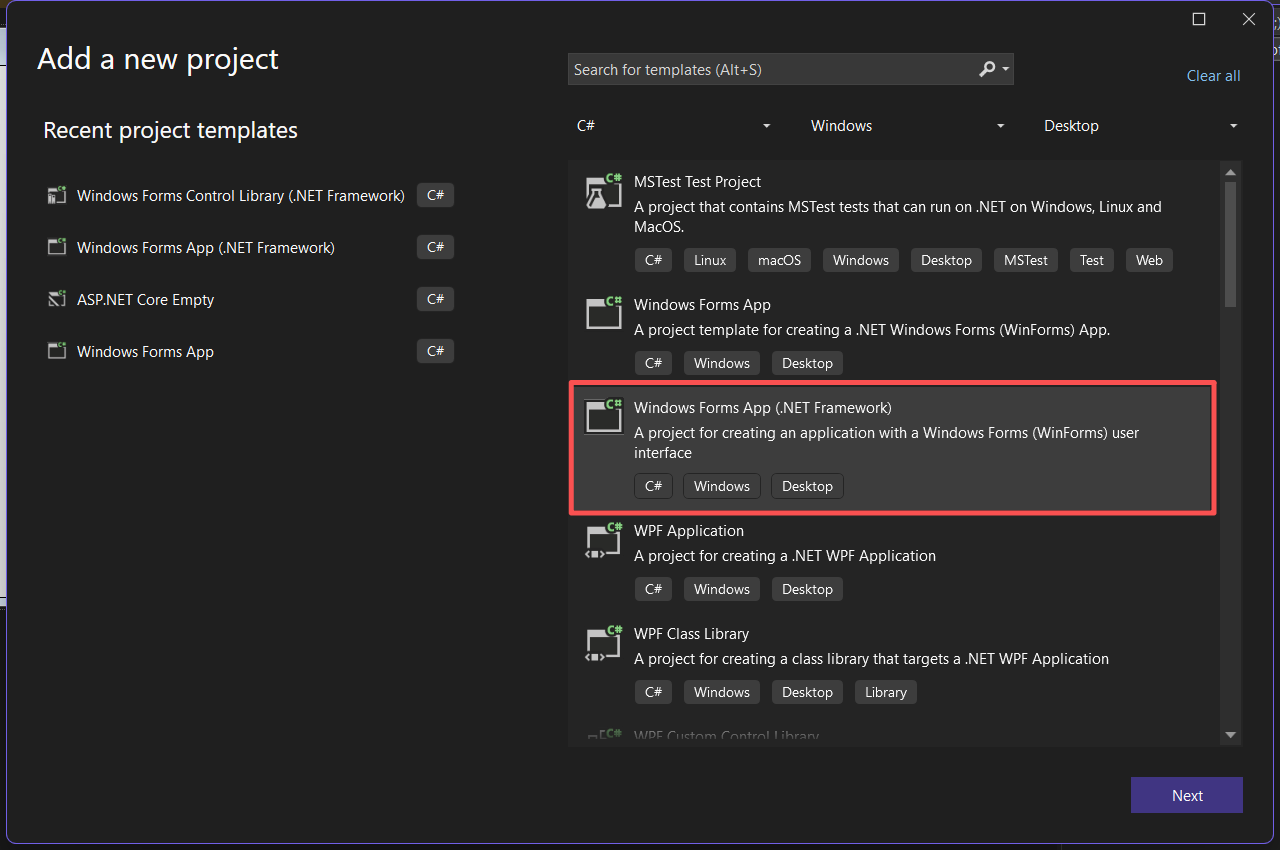Viewport: 1280px width, 850px height.
Task: Select the WPF Class Library title
Action: [x=691, y=634]
